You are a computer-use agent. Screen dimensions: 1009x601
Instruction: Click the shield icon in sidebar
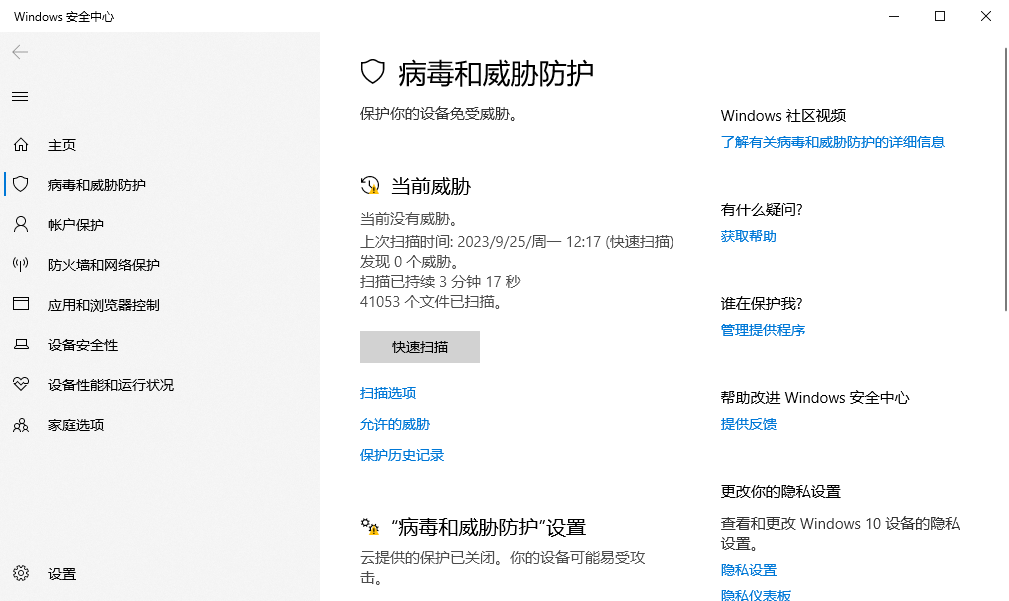(21, 185)
